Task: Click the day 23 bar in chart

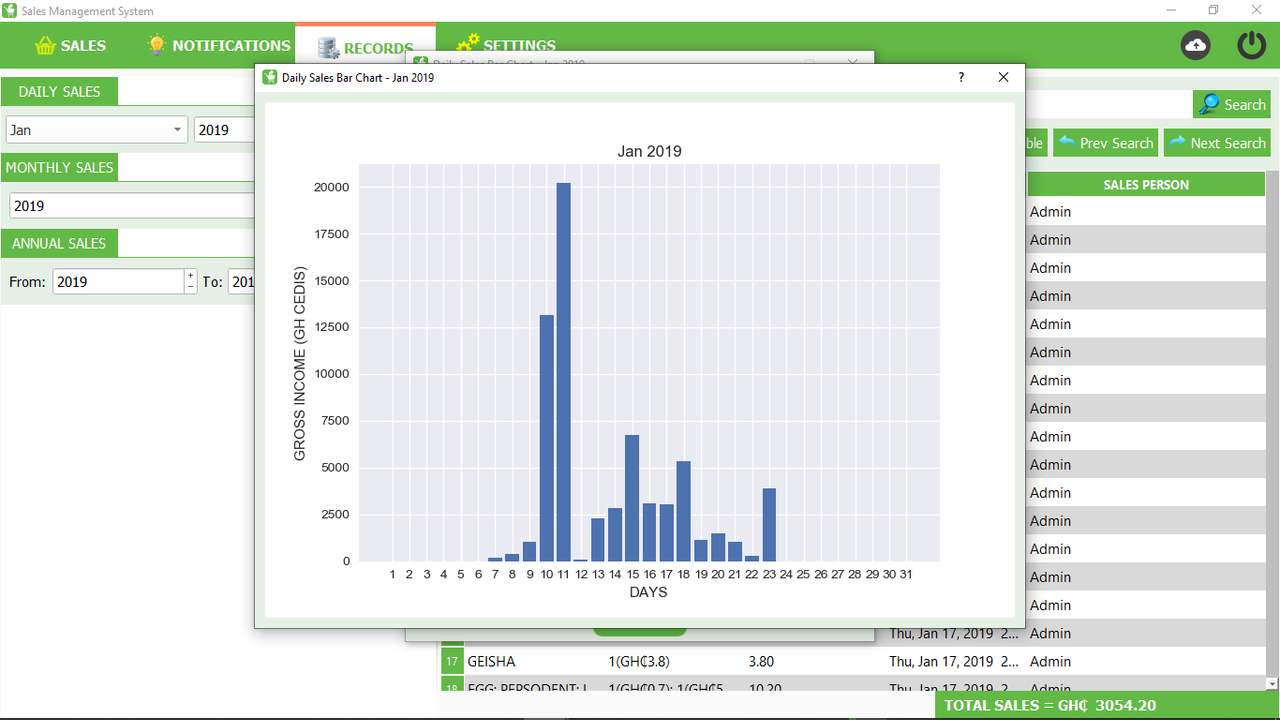Action: pyautogui.click(x=769, y=525)
